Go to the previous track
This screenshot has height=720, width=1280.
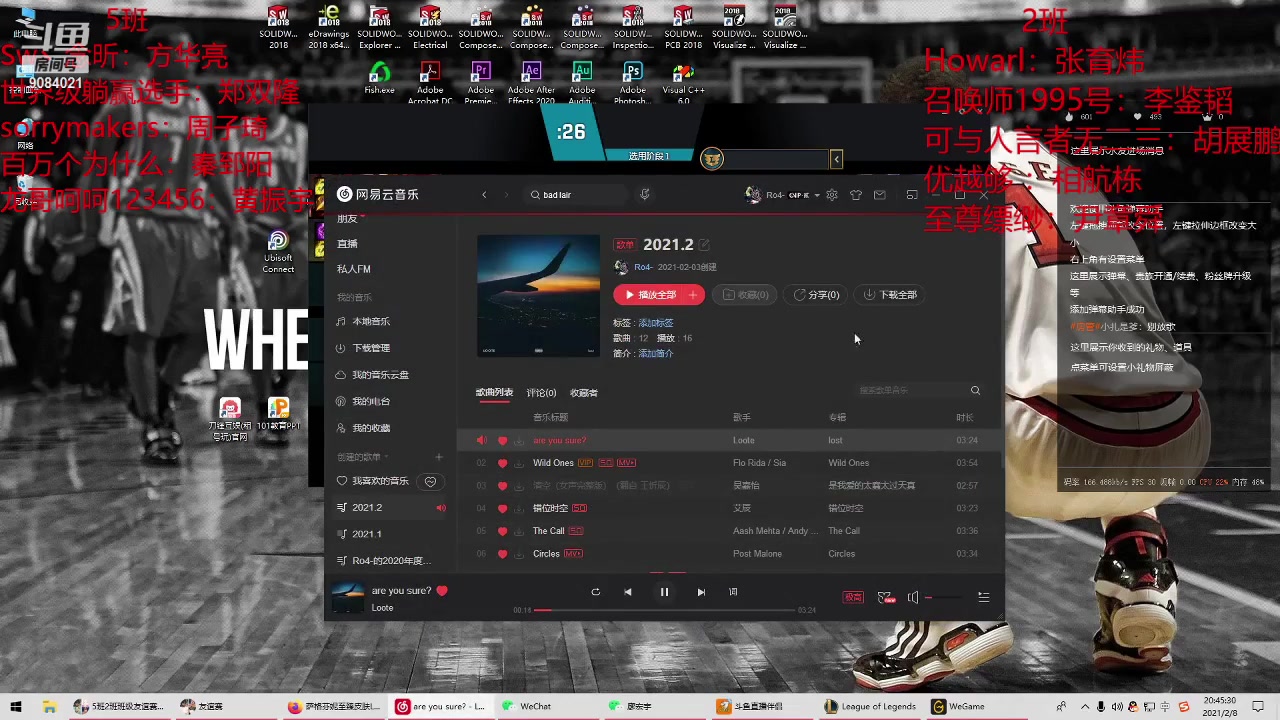tap(628, 592)
